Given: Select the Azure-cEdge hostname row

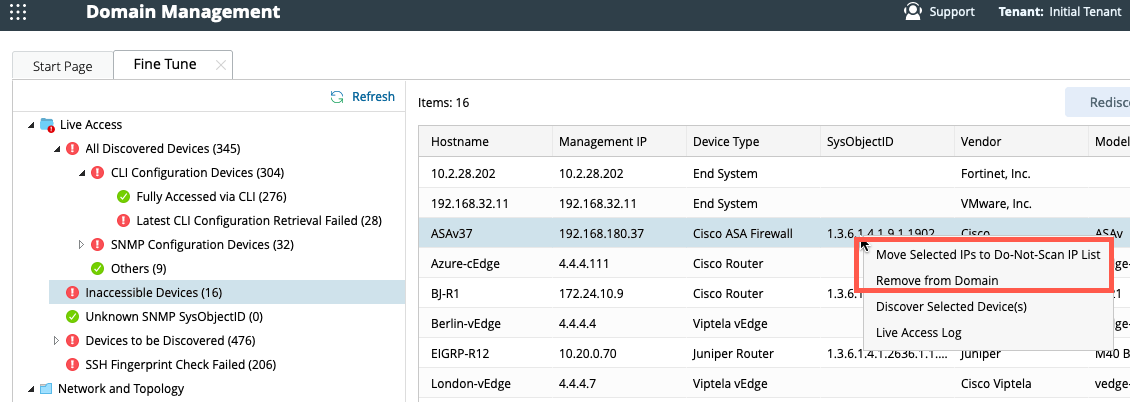Looking at the screenshot, I should 465,264.
